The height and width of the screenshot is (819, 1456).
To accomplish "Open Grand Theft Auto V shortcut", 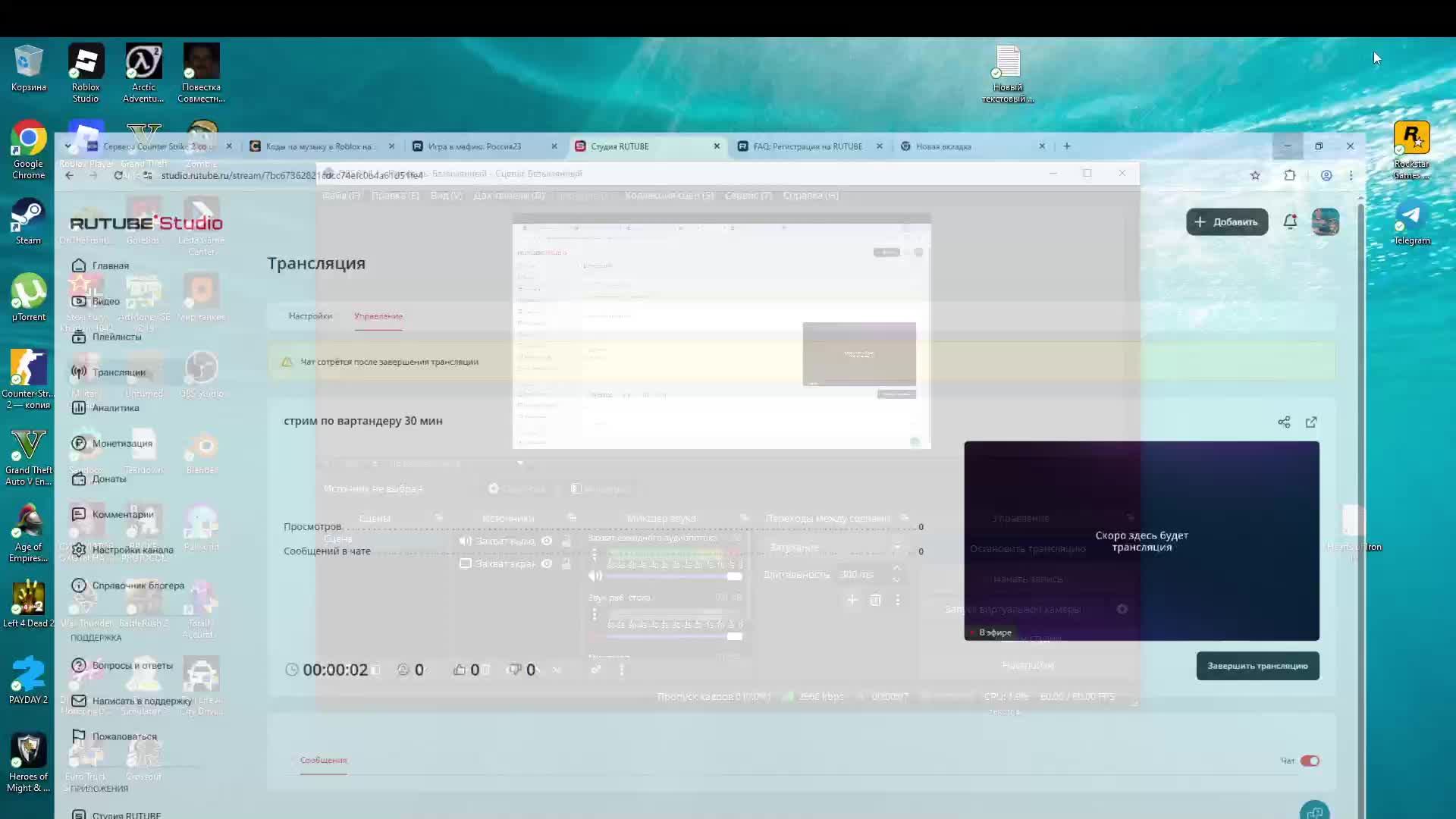I will (x=29, y=456).
